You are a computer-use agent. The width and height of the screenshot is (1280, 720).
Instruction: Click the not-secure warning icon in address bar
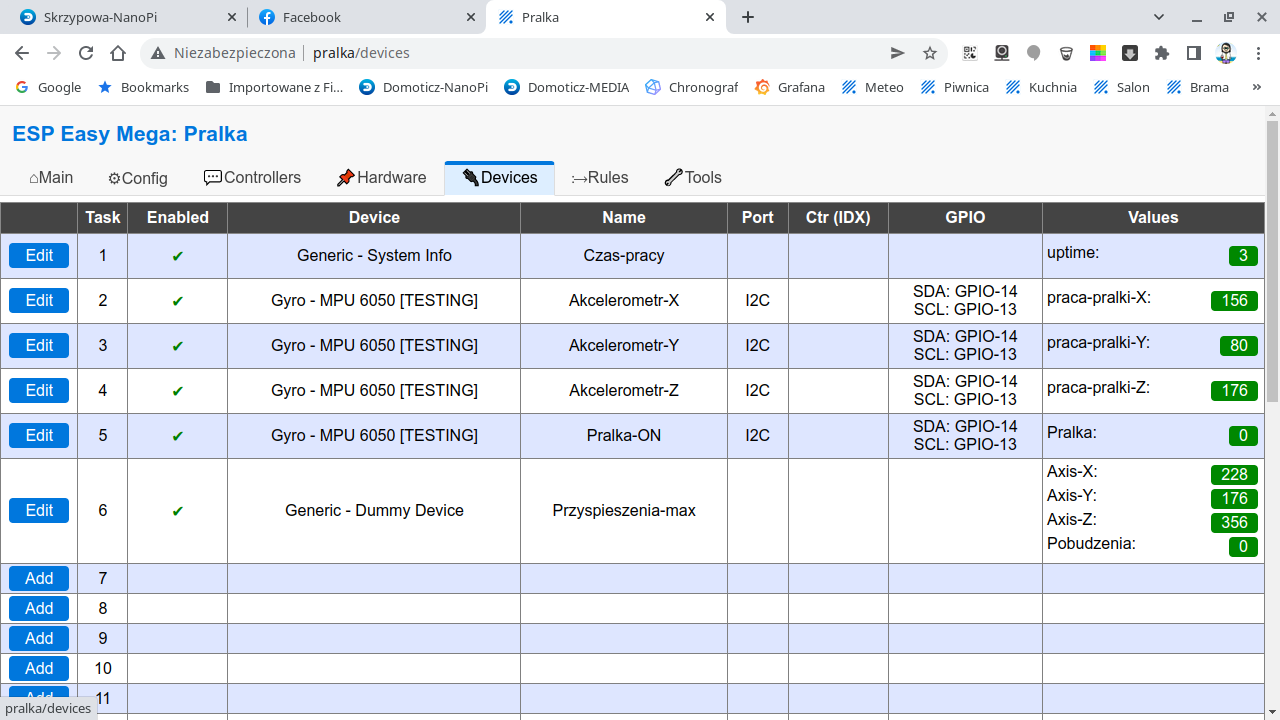158,53
